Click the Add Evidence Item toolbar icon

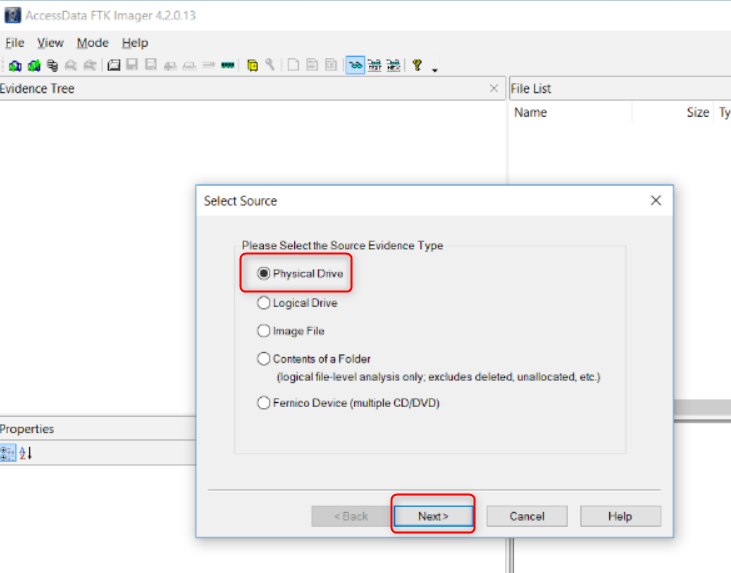point(15,65)
